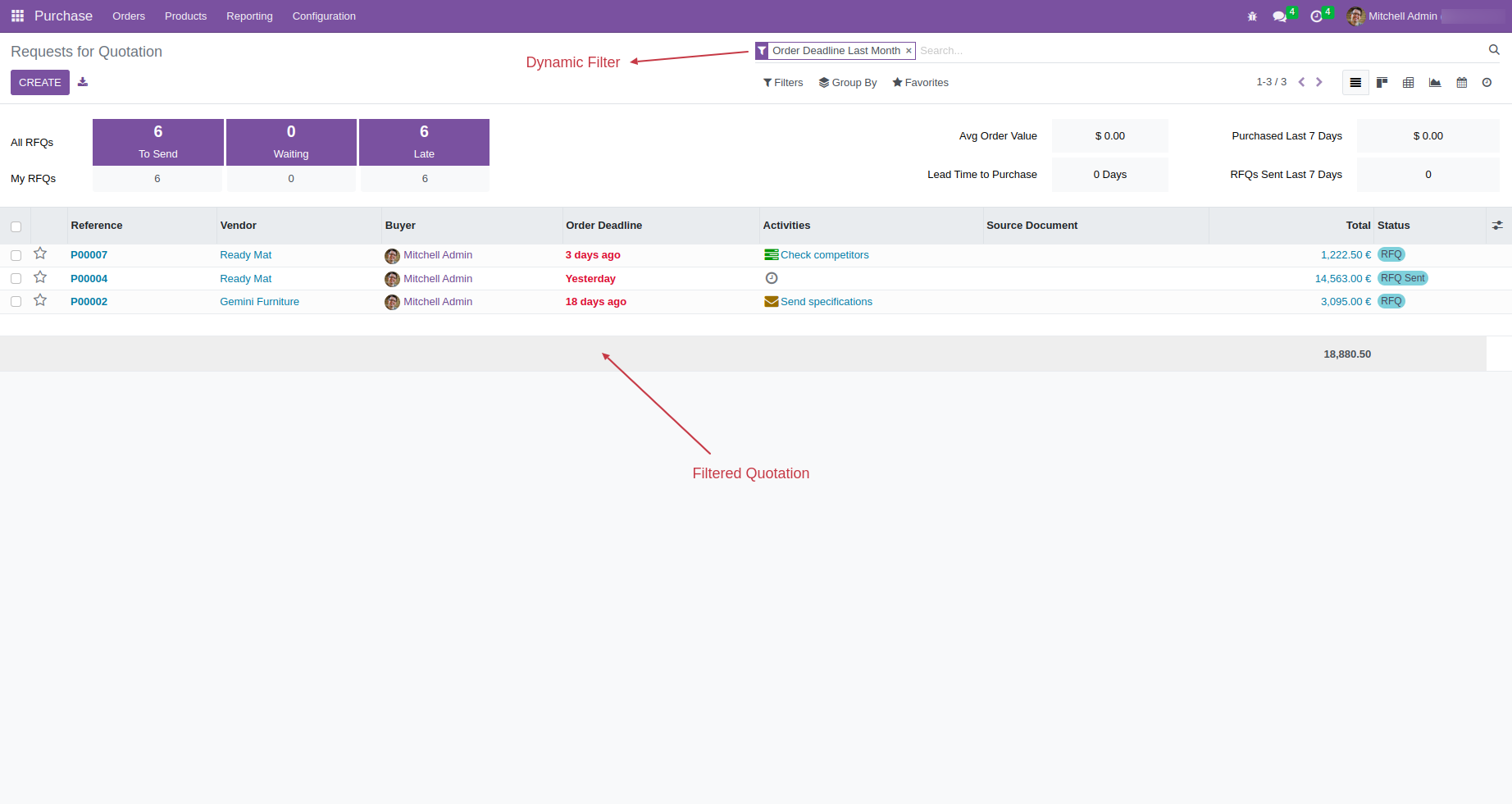Click My RFQs Waiting count

point(291,179)
